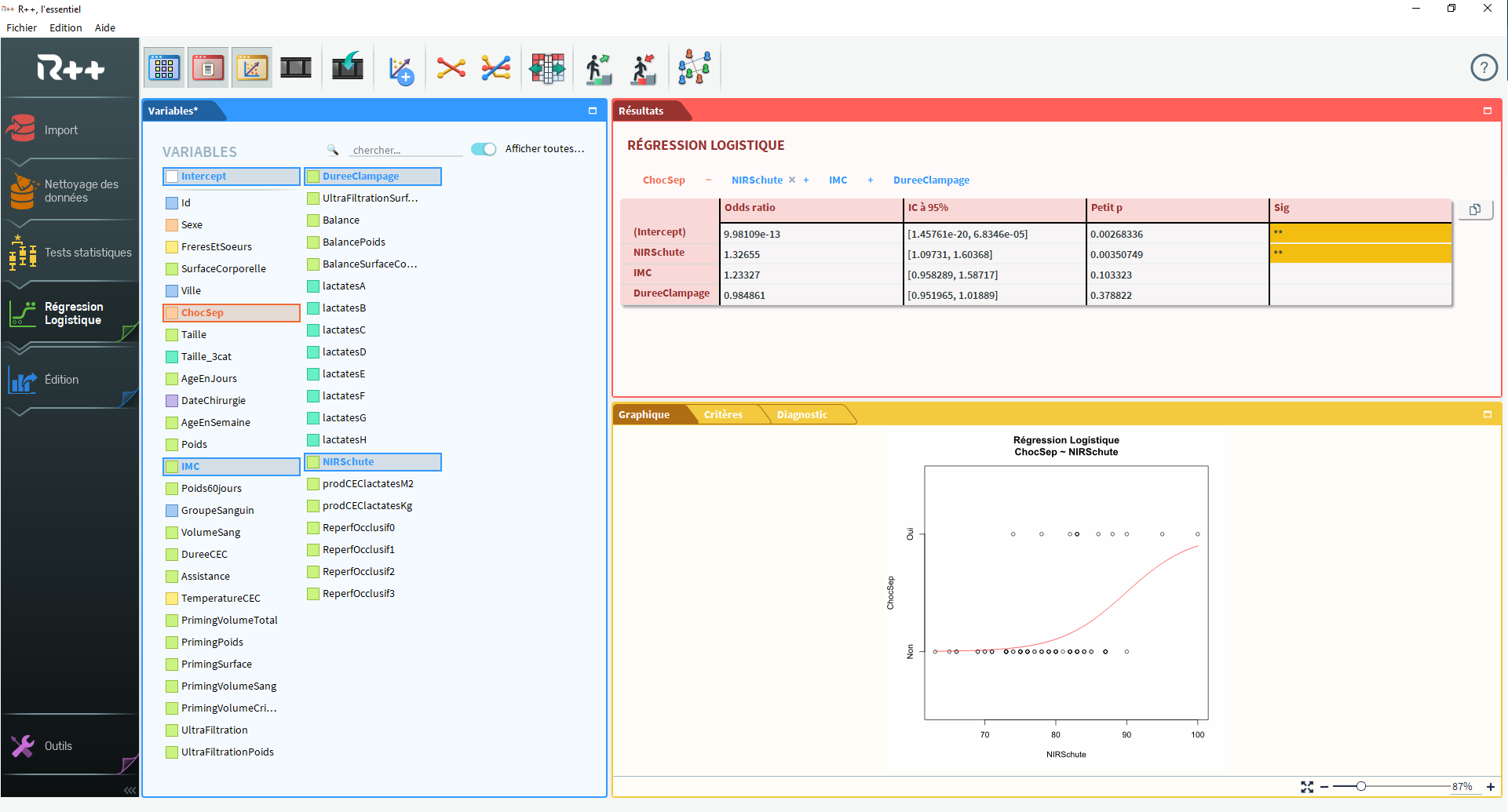
Task: Click the stepwise up walking-figure icon
Action: pos(599,69)
